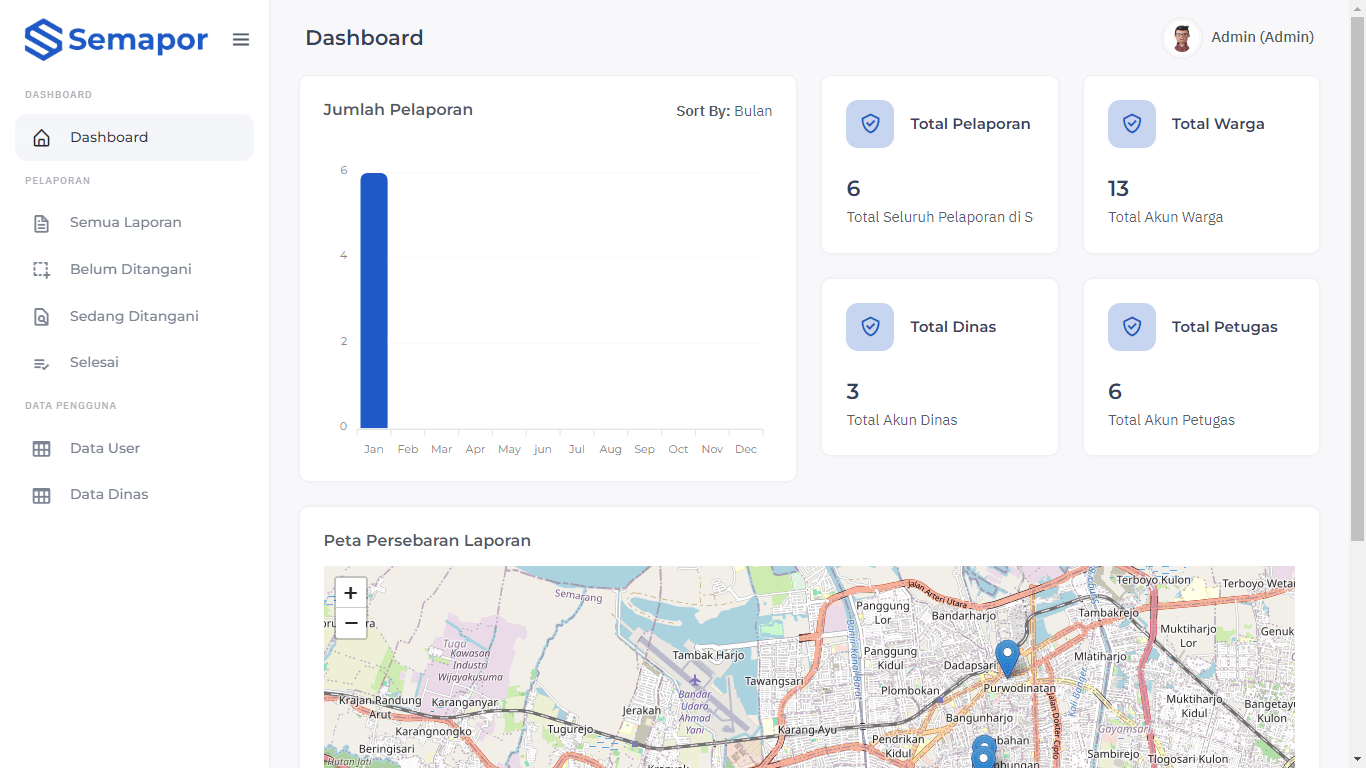Zoom in on the map
Screen dimensions: 1366x768
351,593
